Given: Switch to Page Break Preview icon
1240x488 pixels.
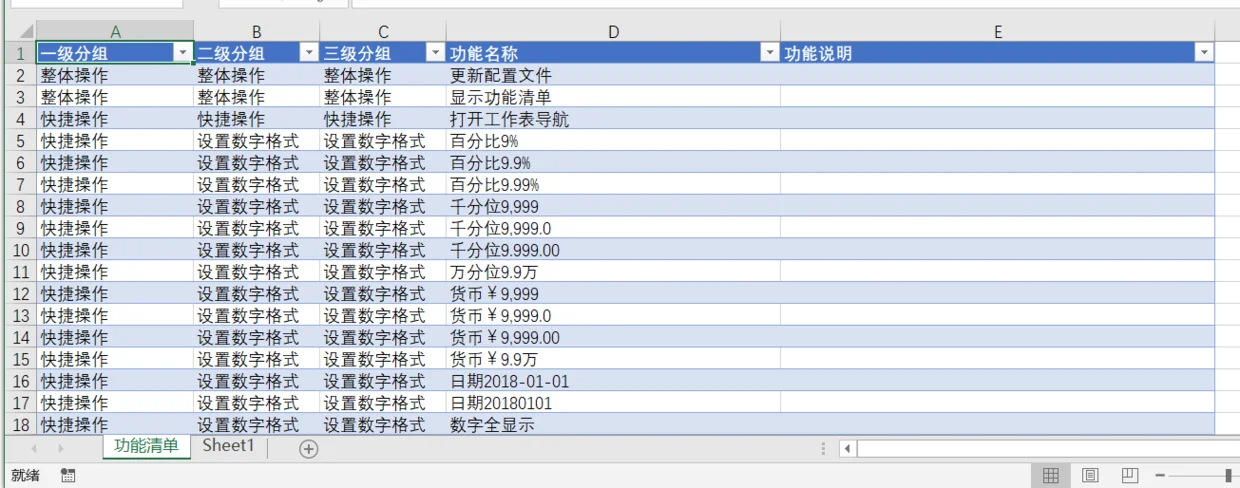Looking at the screenshot, I should pyautogui.click(x=1130, y=476).
